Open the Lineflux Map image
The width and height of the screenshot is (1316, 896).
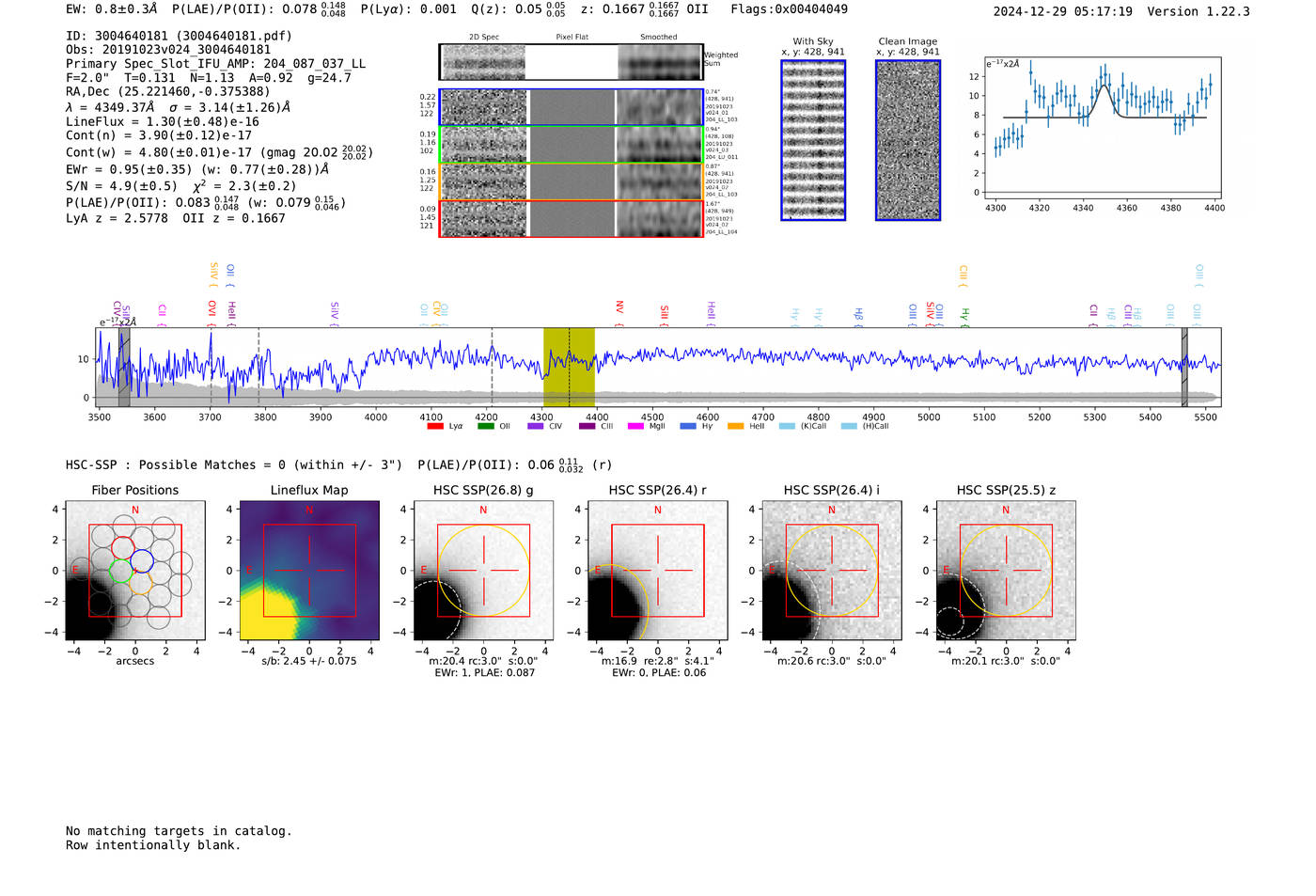309,571
